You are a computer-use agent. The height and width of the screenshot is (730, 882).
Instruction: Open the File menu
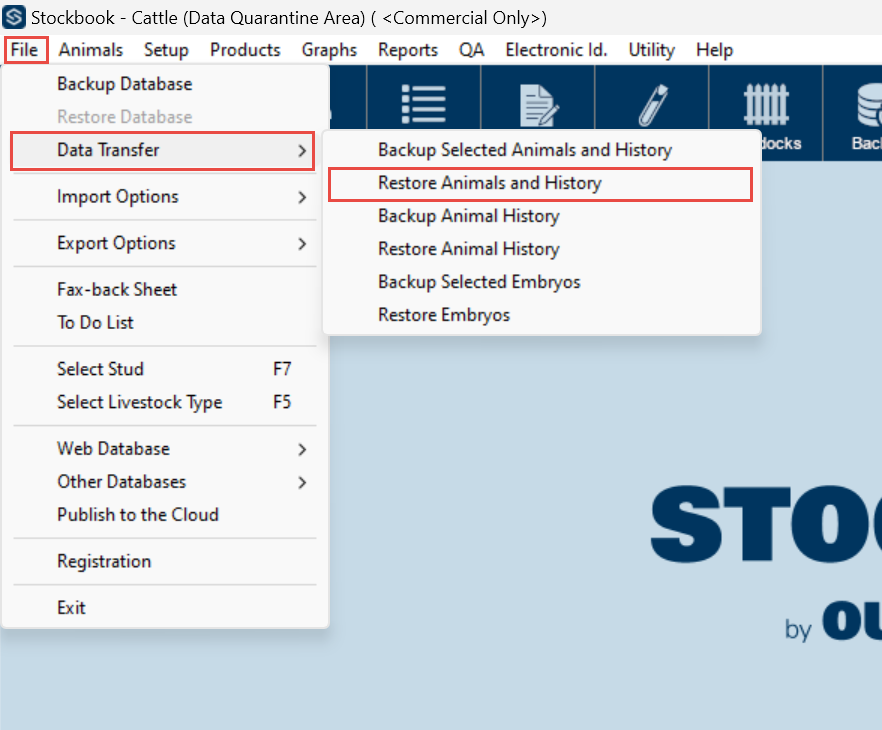point(25,50)
